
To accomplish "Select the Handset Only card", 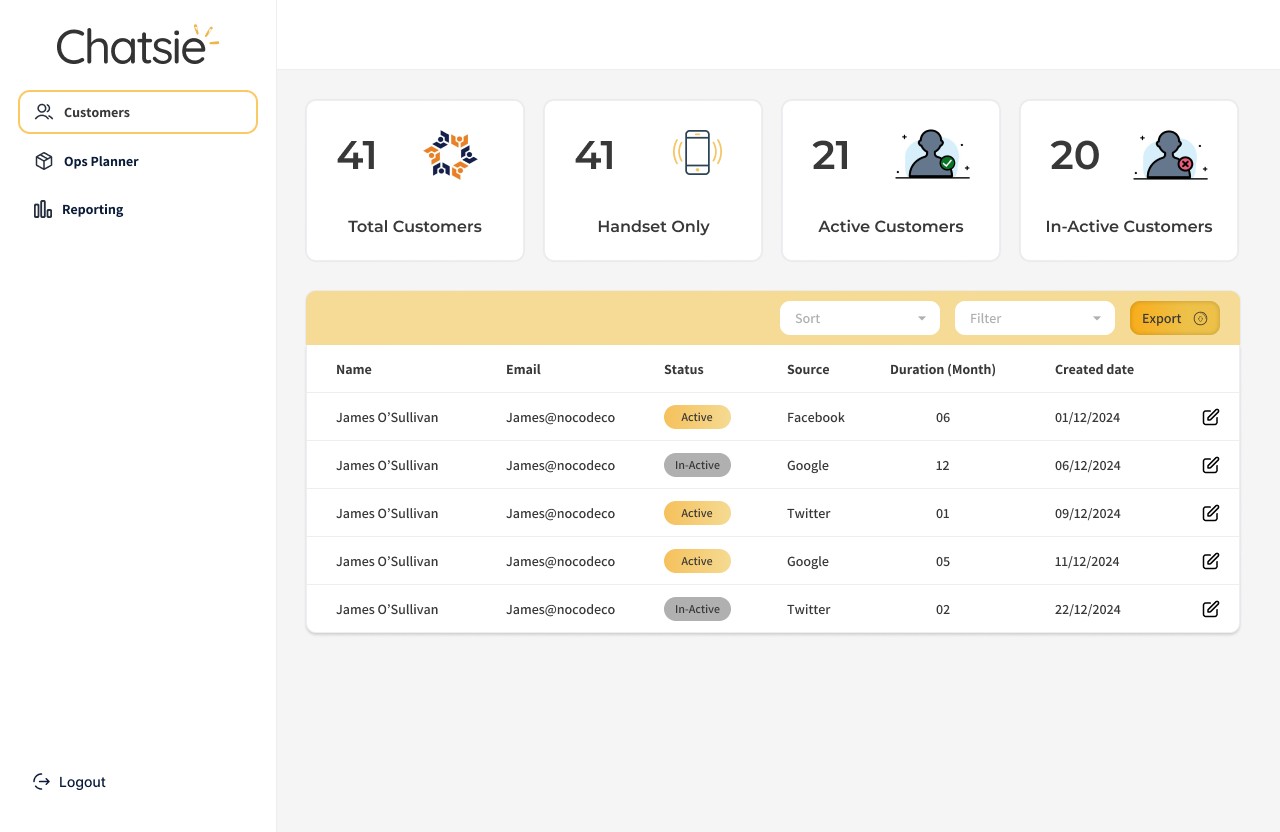I will tap(653, 180).
